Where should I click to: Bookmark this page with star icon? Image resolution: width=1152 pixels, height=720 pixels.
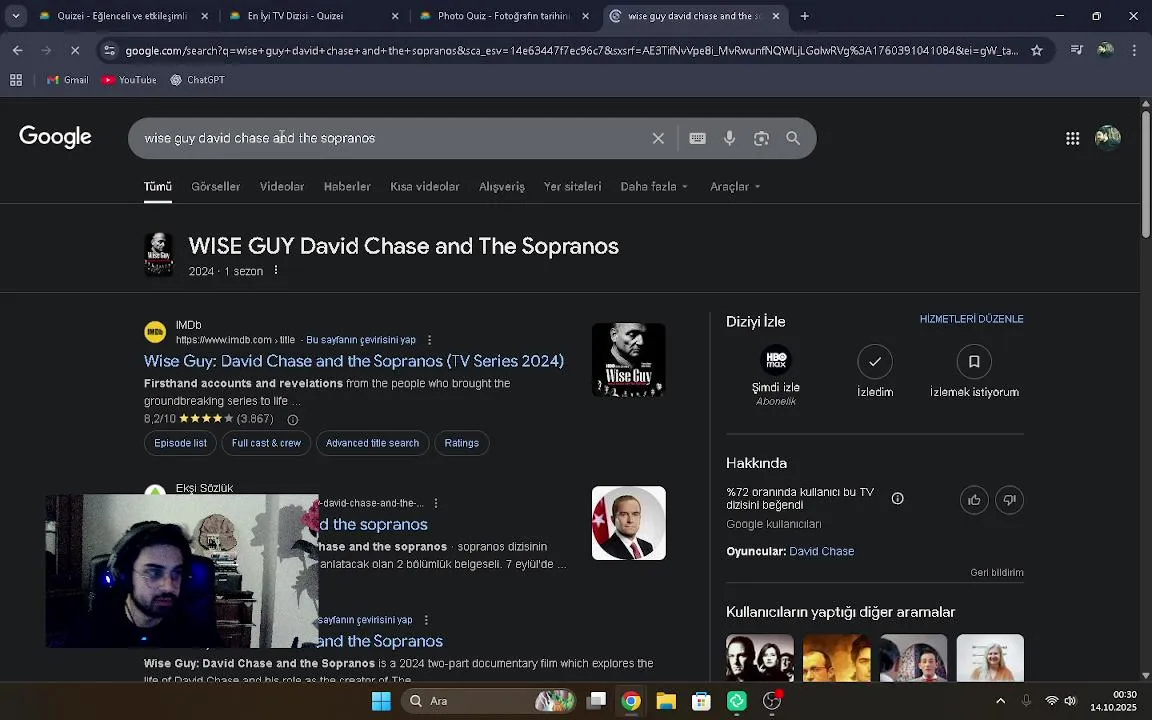[1036, 51]
